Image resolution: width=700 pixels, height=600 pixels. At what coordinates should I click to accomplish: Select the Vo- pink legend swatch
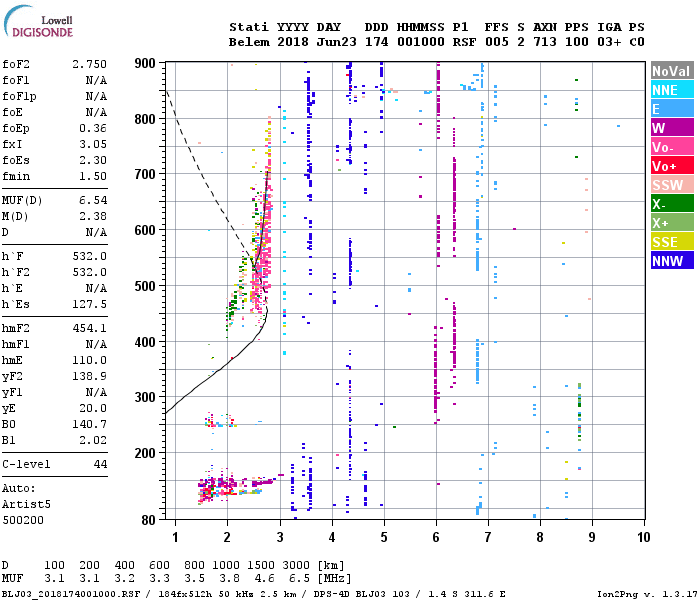(x=672, y=147)
